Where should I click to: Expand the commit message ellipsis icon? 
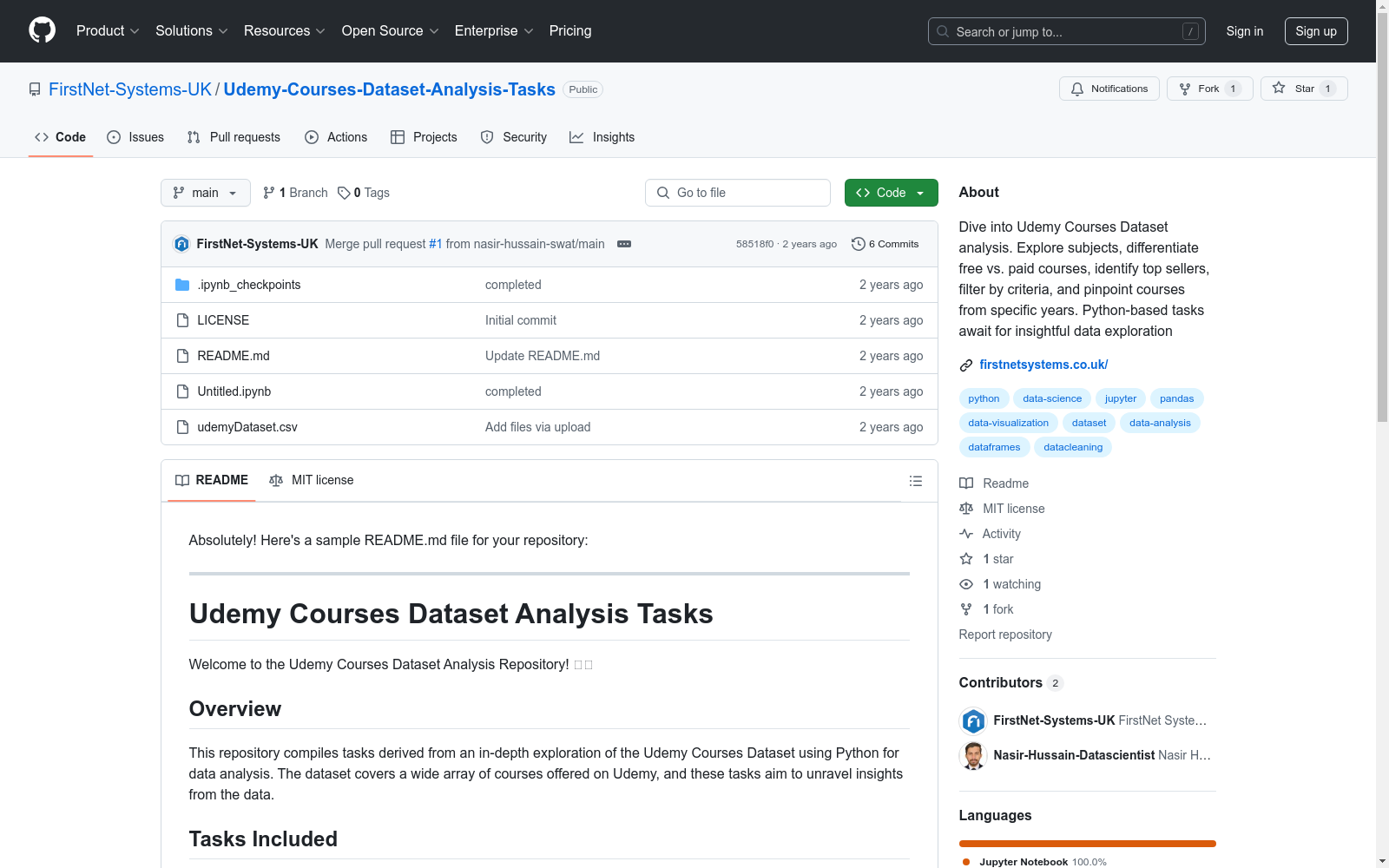click(623, 244)
